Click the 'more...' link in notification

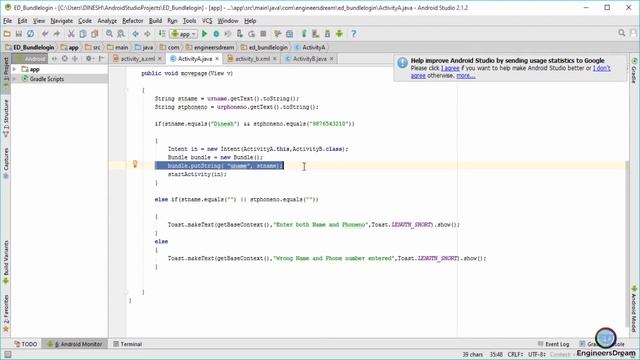pos(466,76)
